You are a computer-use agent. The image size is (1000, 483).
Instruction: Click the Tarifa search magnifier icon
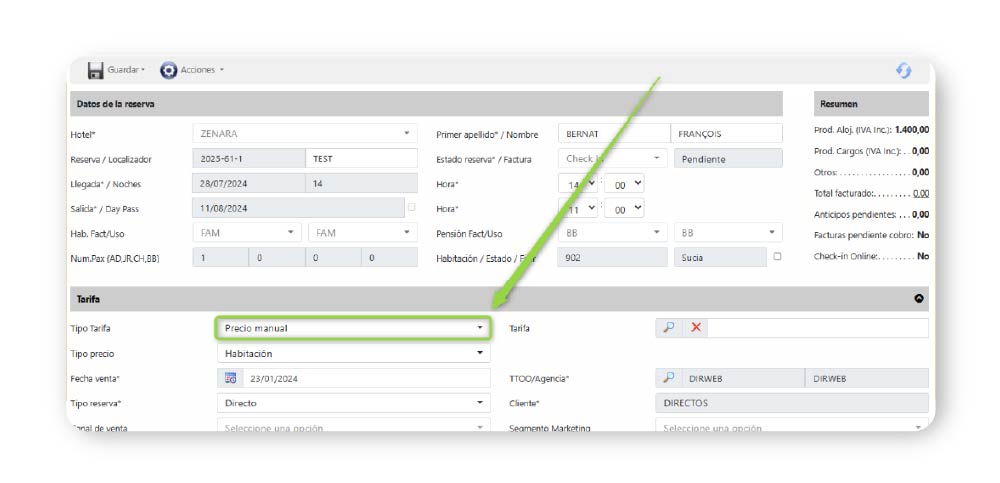(x=669, y=328)
